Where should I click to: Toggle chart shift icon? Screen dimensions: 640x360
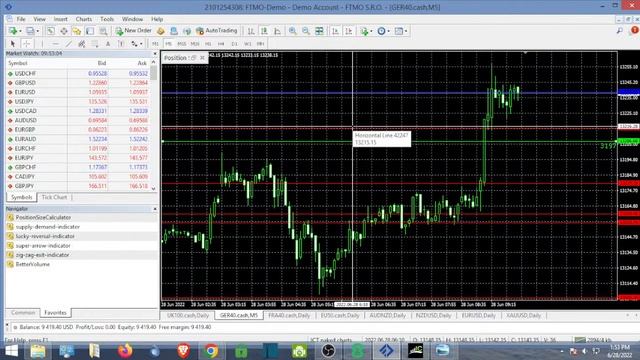348,31
